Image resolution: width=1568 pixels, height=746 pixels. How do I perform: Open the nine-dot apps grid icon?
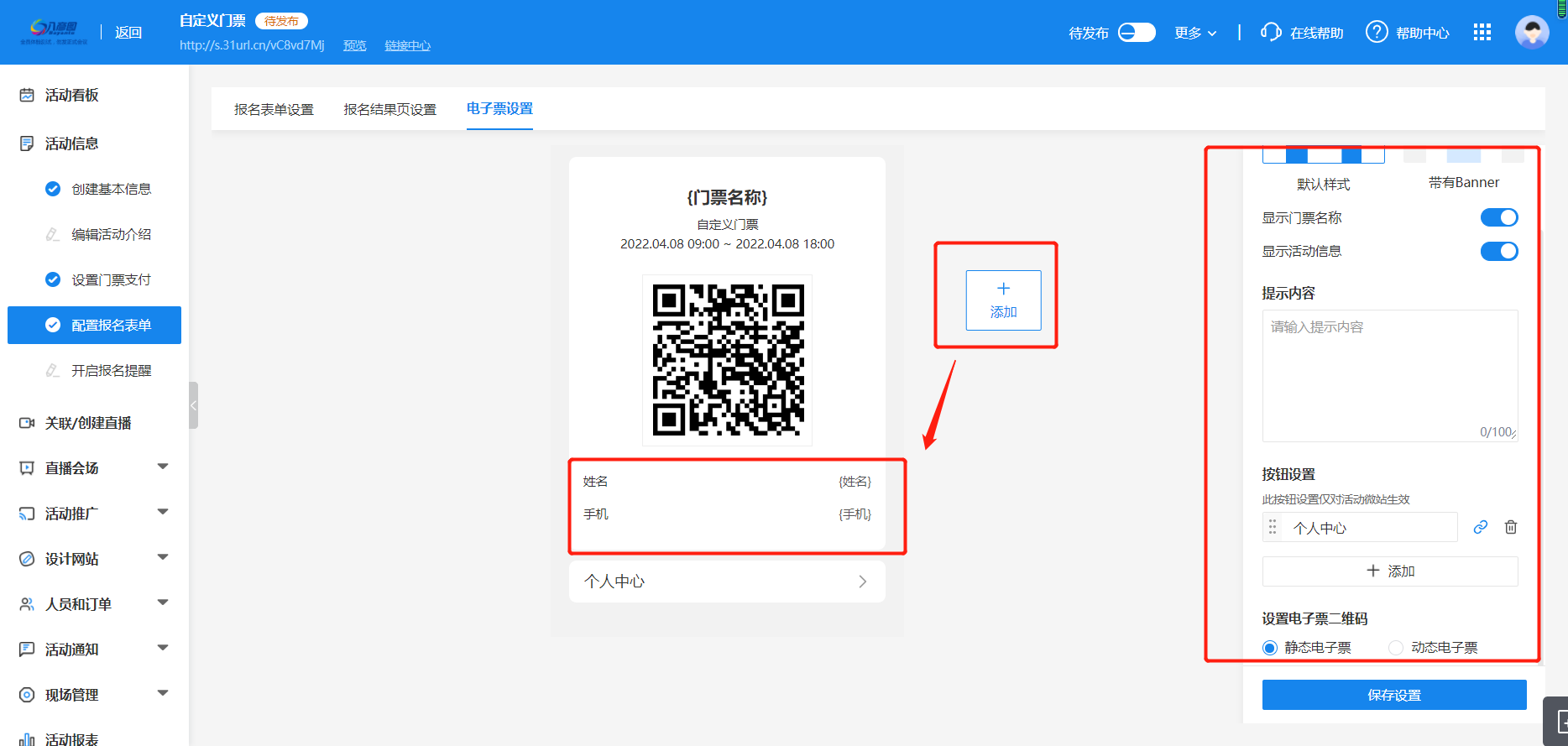pyautogui.click(x=1482, y=32)
